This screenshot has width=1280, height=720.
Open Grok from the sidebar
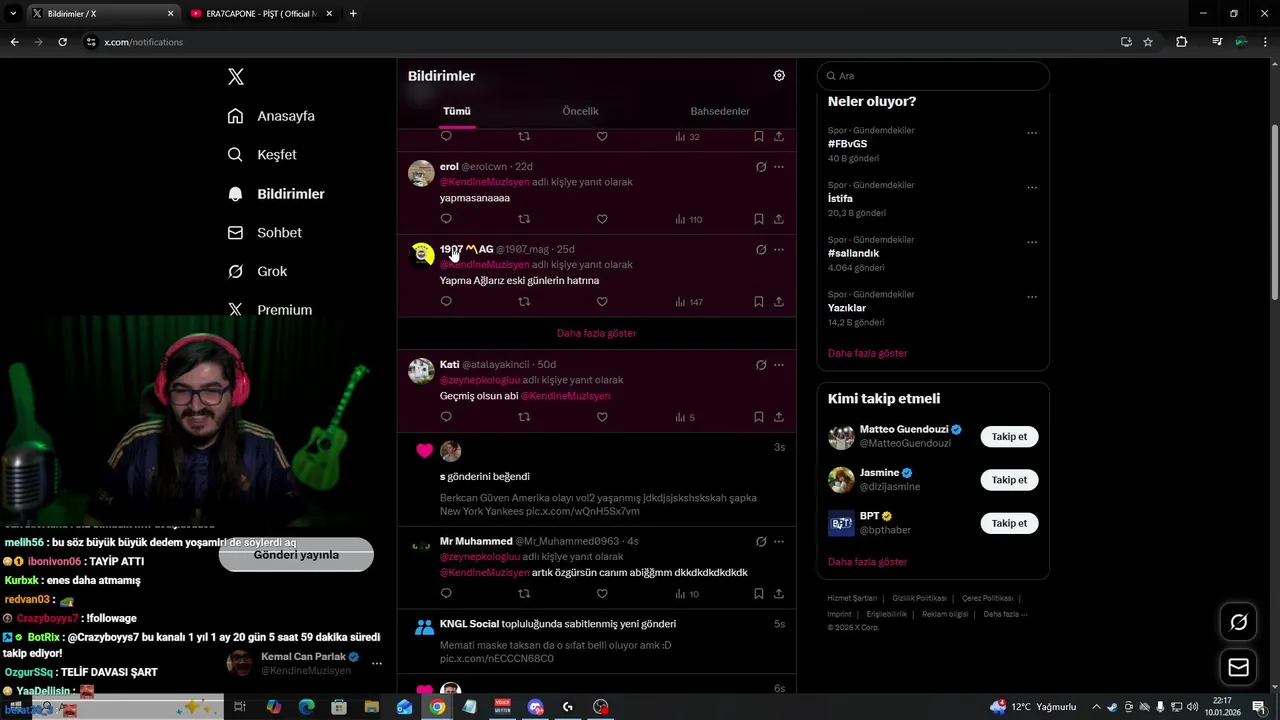257,272
